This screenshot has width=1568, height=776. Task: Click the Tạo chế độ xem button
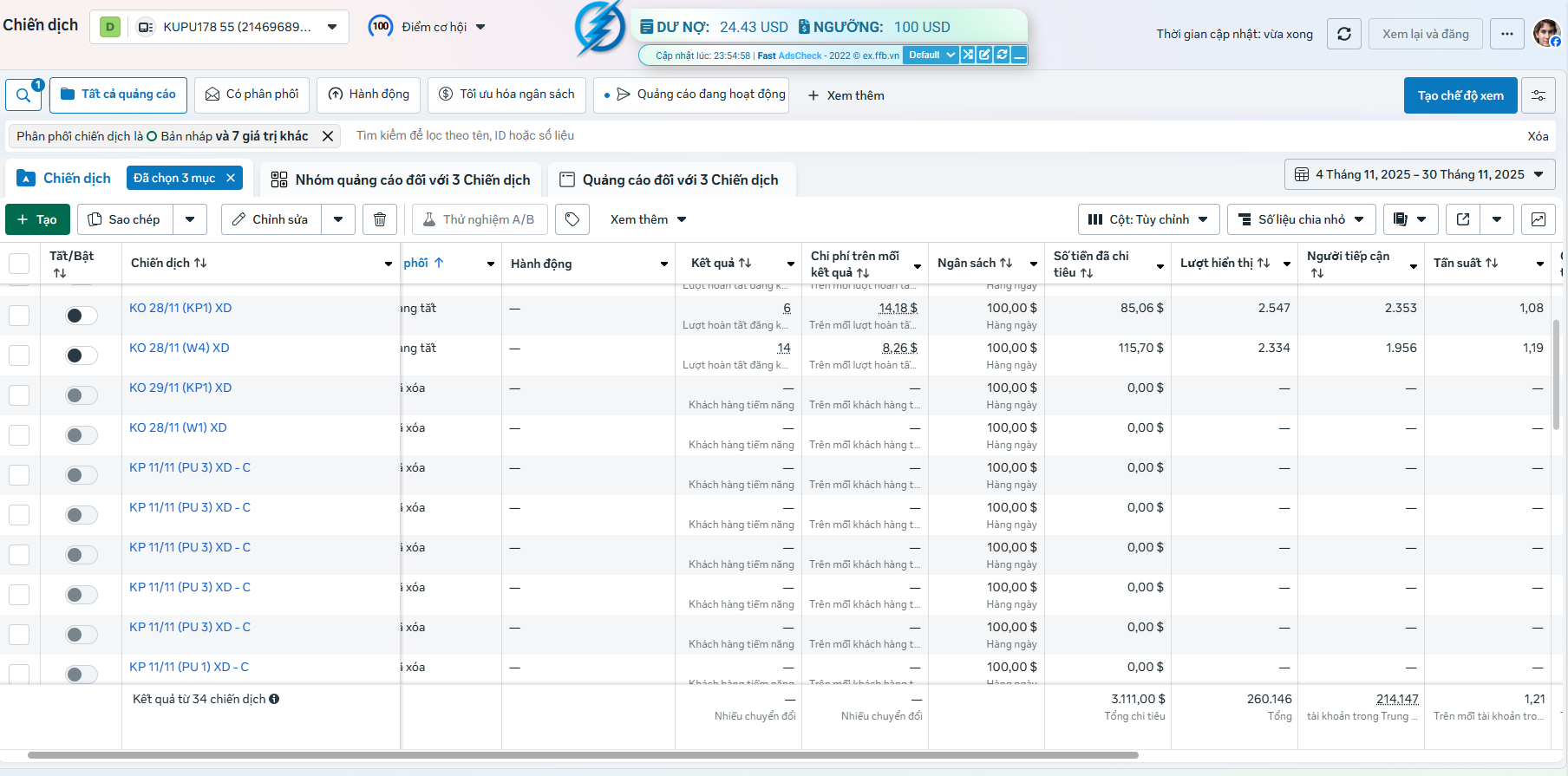coord(1460,95)
